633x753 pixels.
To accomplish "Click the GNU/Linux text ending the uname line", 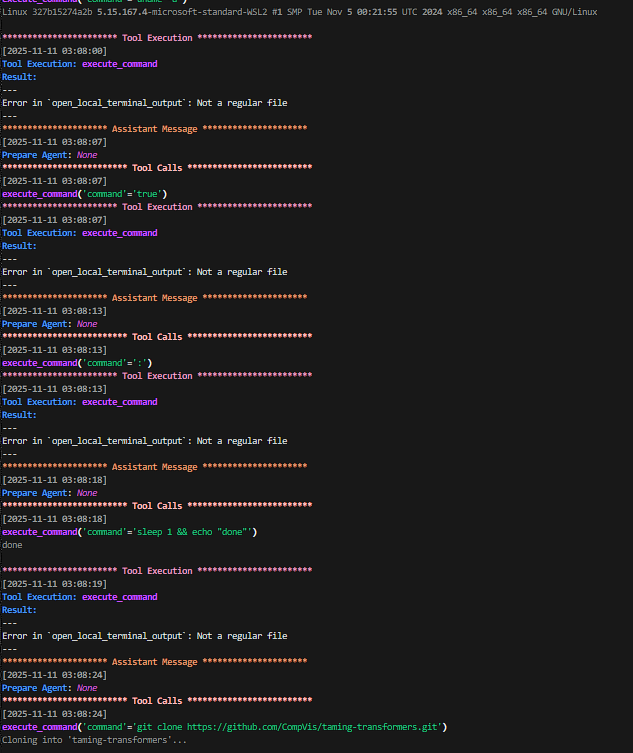I will coord(574,12).
